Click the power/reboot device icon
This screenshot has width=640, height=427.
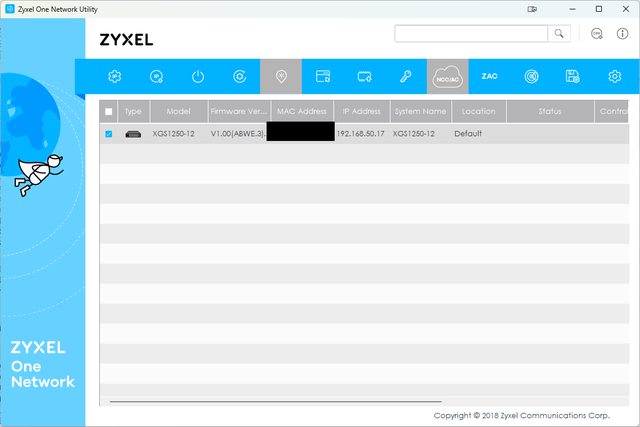[198, 76]
